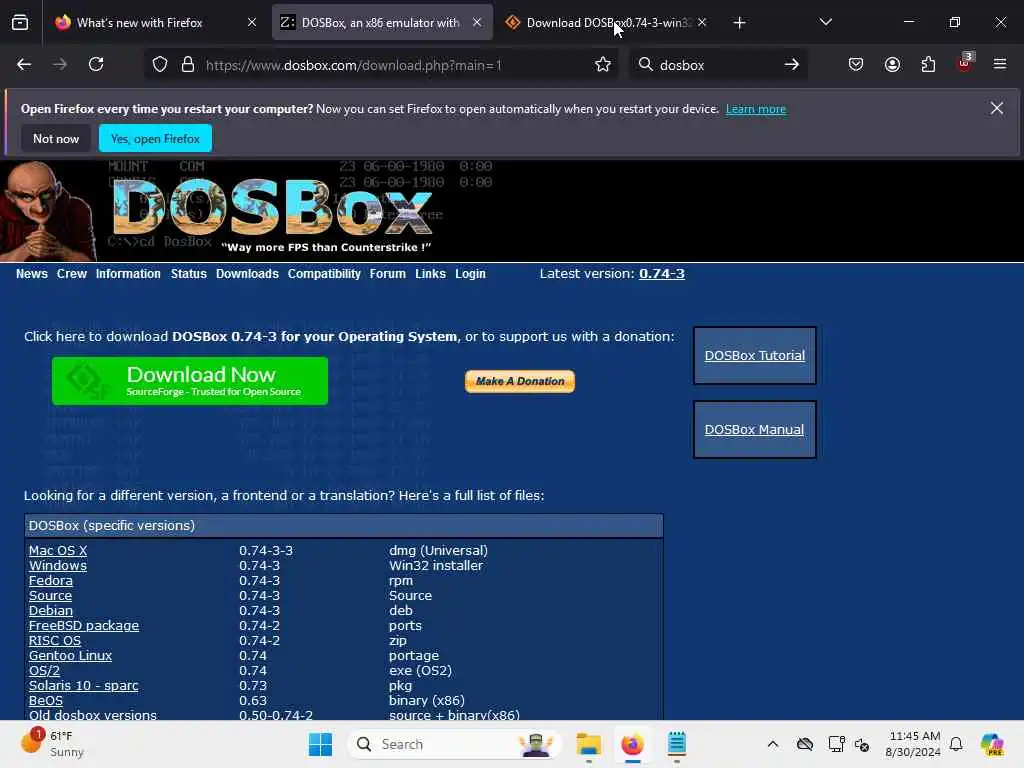This screenshot has height=768, width=1024.
Task: Open the Fedora download link
Action: click(x=50, y=581)
